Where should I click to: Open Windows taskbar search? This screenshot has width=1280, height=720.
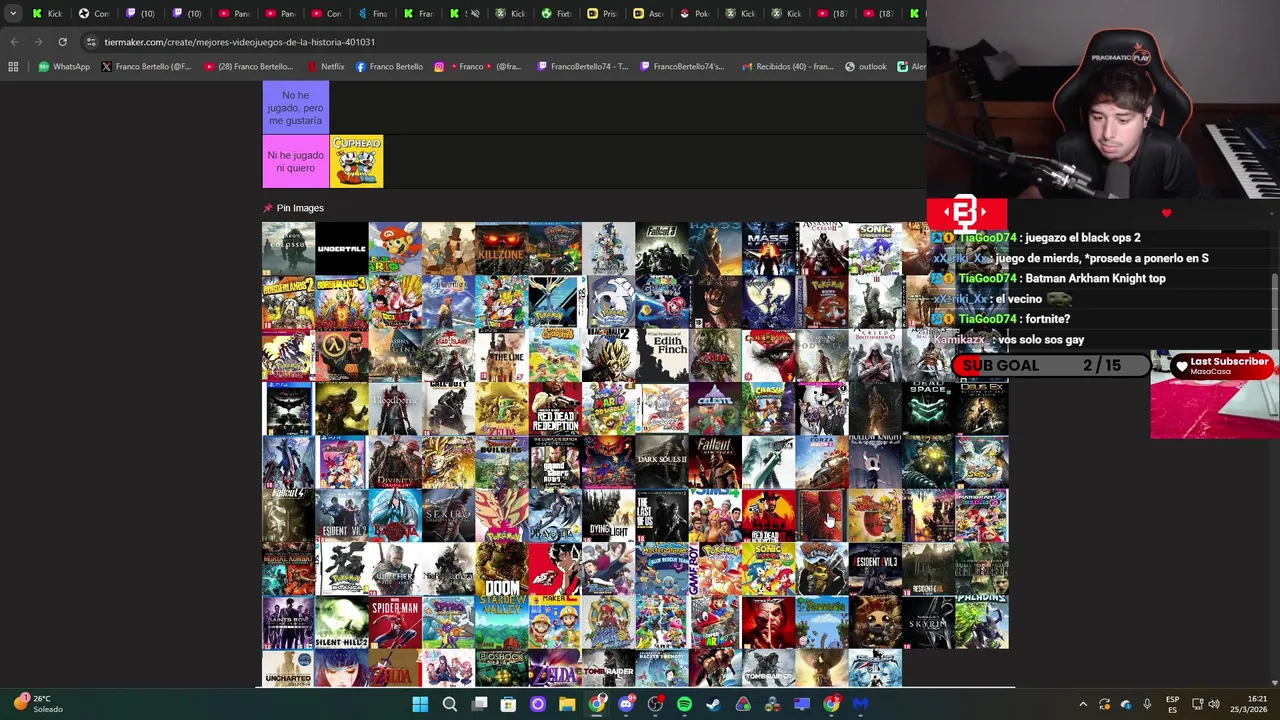coord(450,704)
